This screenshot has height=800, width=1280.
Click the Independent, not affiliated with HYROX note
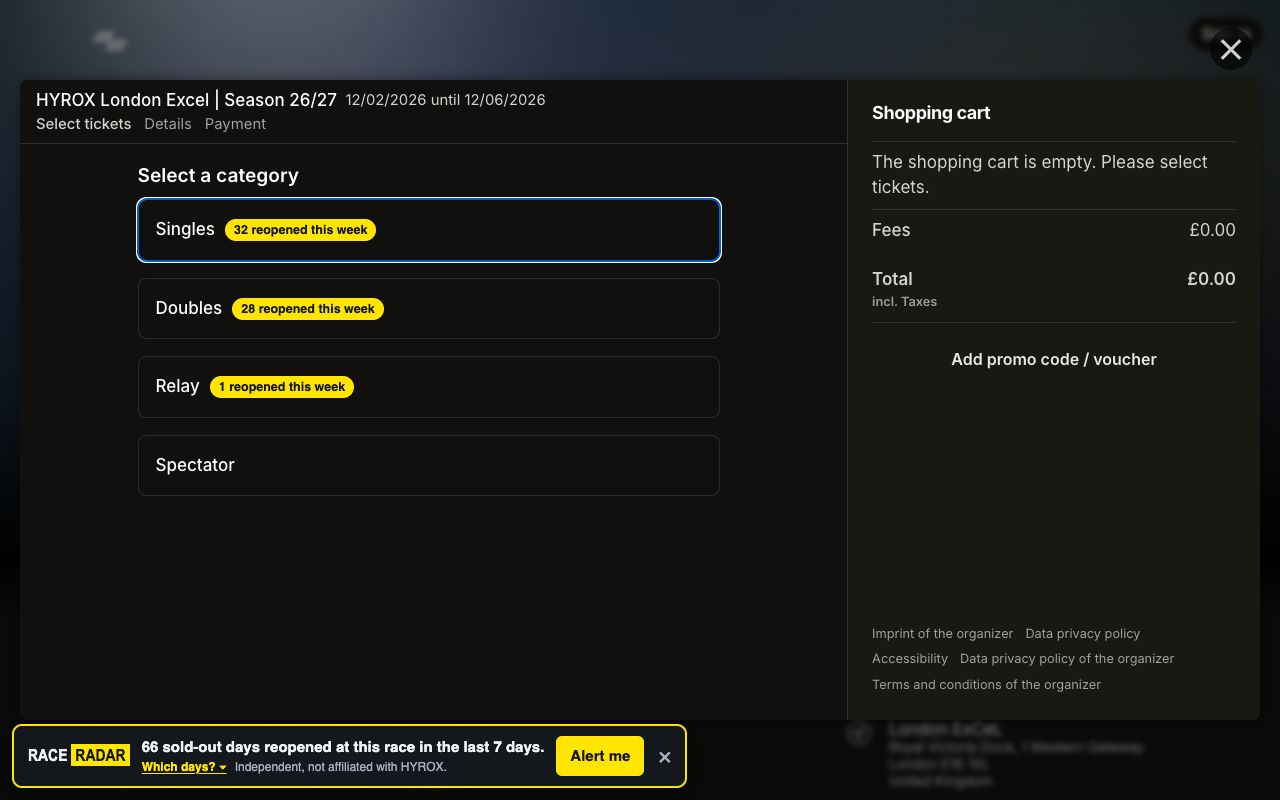coord(341,767)
